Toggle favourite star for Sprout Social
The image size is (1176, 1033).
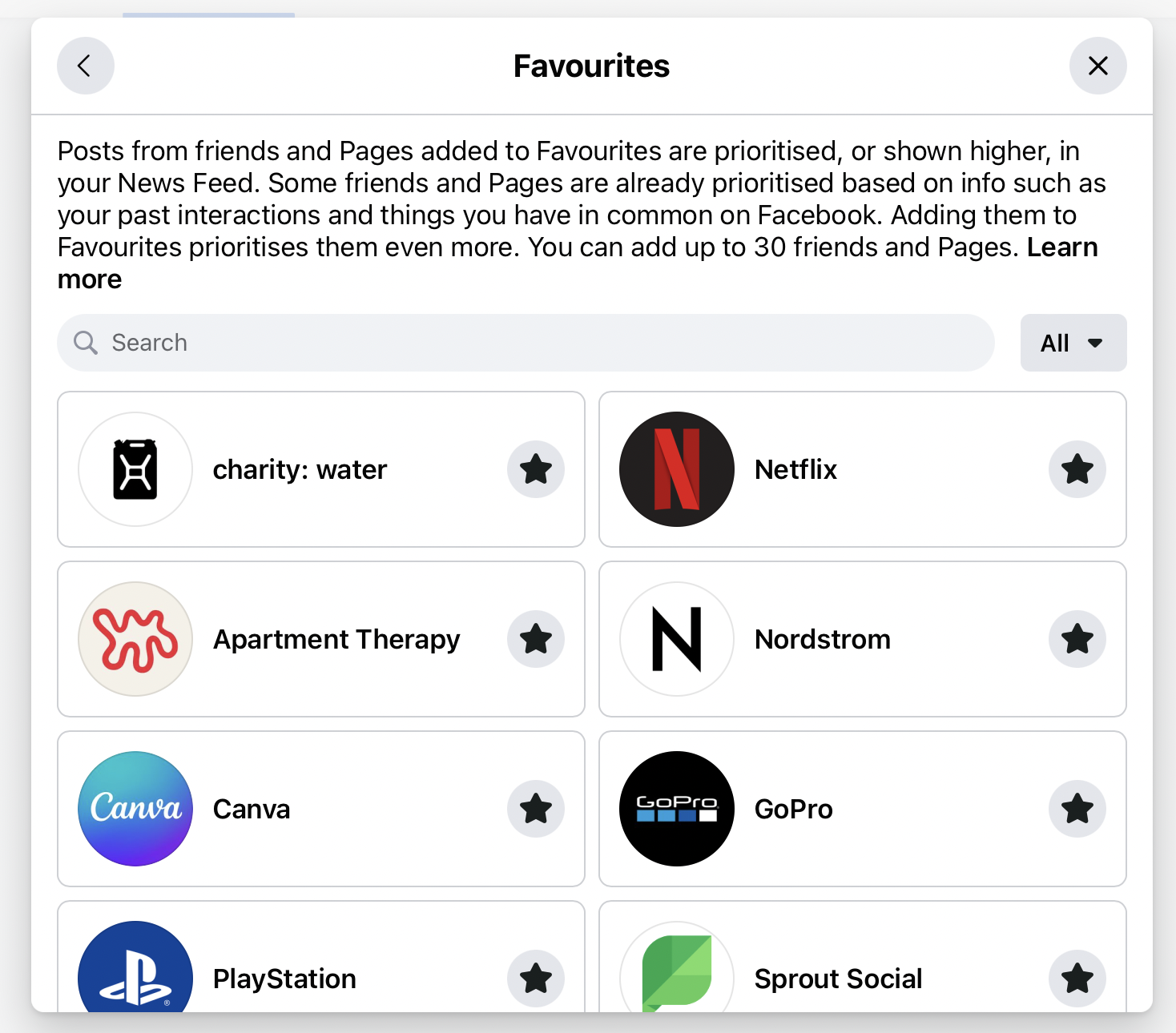(x=1077, y=979)
